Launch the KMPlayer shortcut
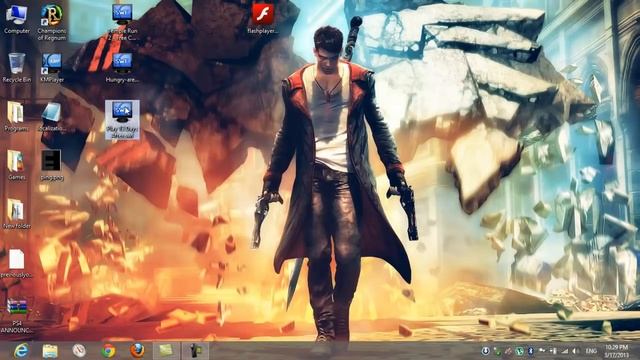640x360 pixels. [52, 68]
